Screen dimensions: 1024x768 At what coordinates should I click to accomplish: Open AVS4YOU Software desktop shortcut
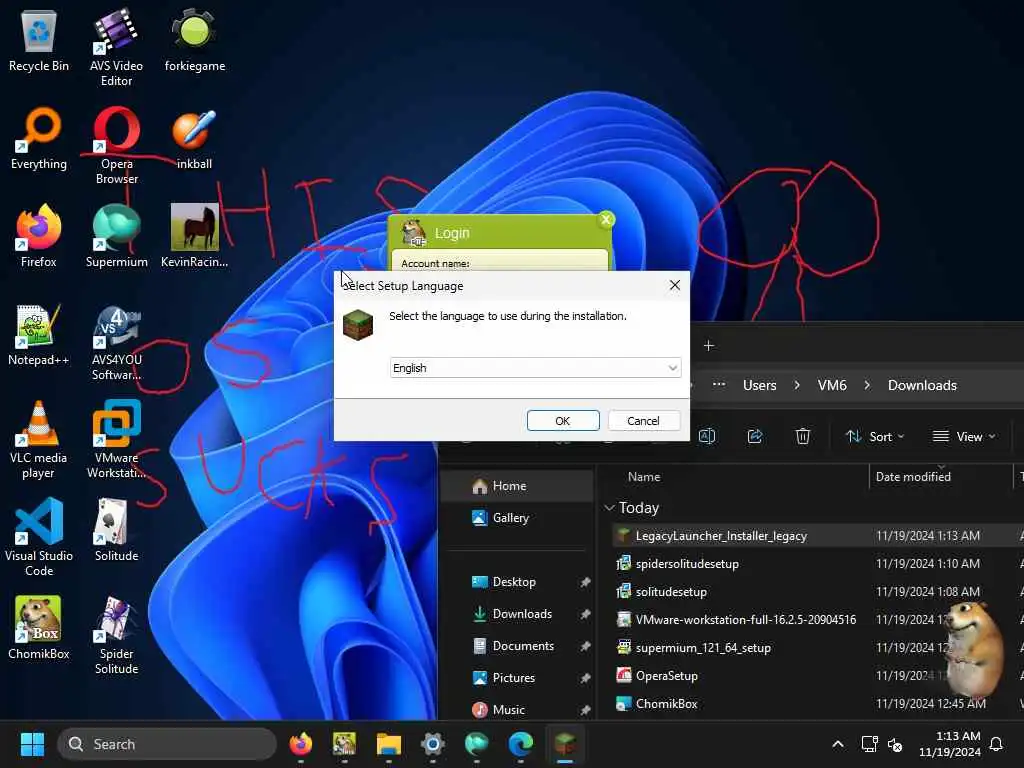(x=116, y=342)
